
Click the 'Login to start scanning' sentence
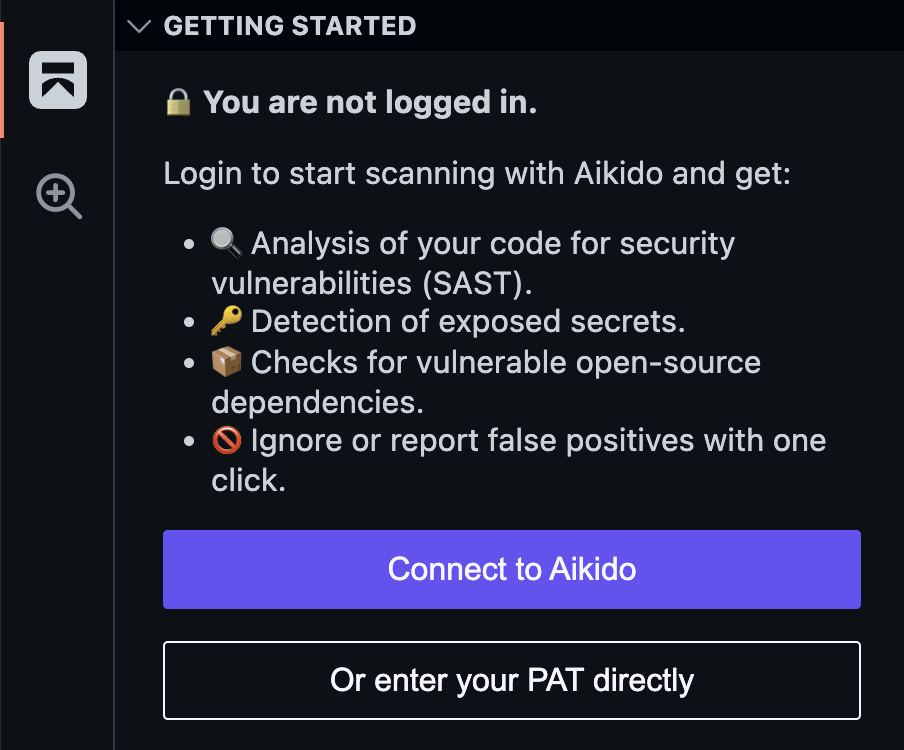click(477, 174)
